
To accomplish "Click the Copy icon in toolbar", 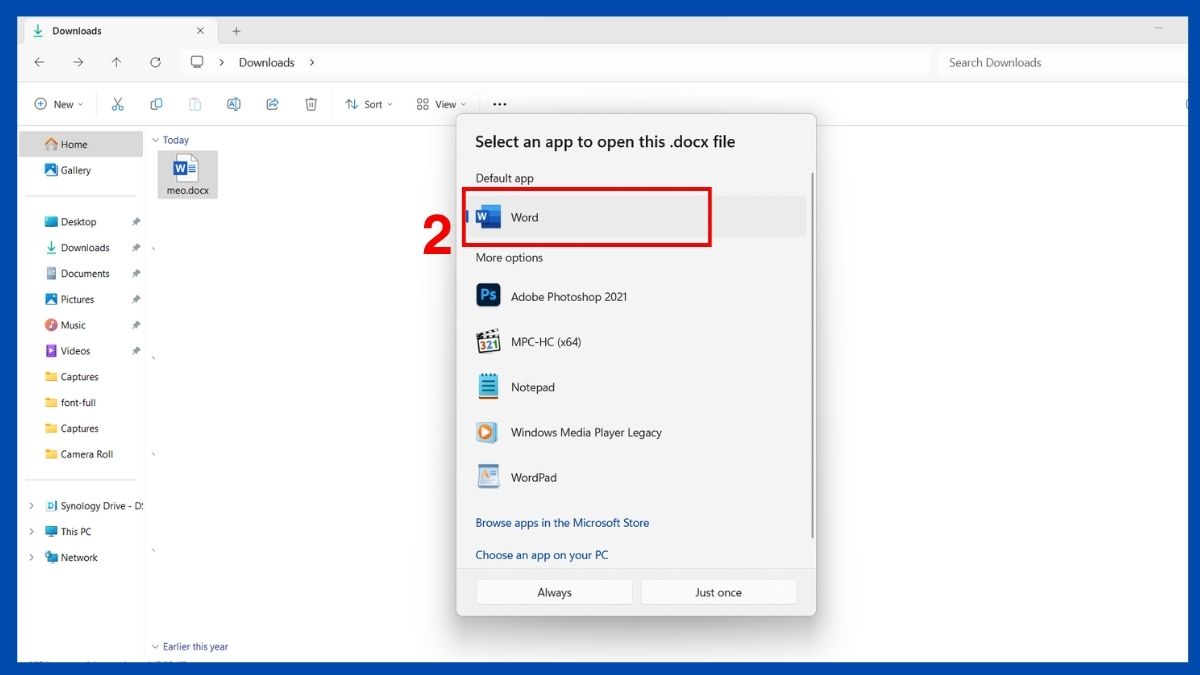I will (x=156, y=104).
